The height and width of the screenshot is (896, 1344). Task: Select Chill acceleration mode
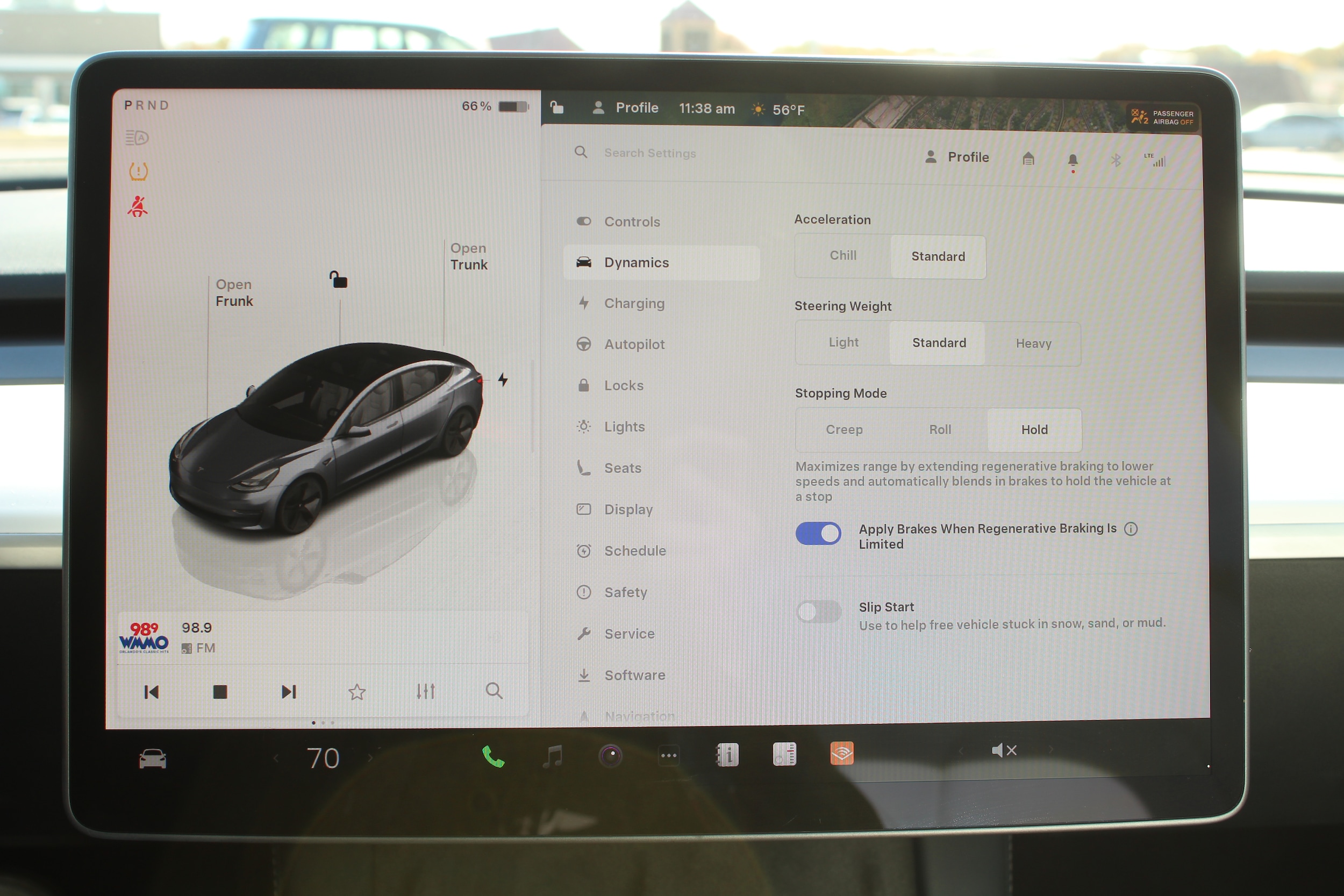843,256
